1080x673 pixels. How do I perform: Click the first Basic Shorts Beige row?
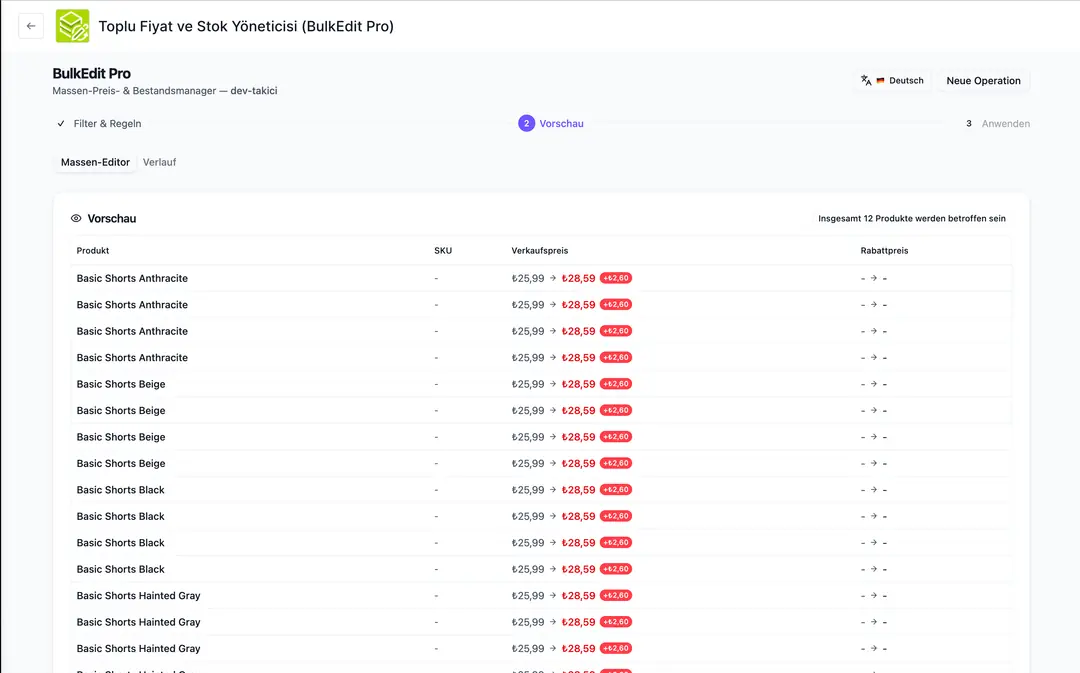(x=541, y=384)
